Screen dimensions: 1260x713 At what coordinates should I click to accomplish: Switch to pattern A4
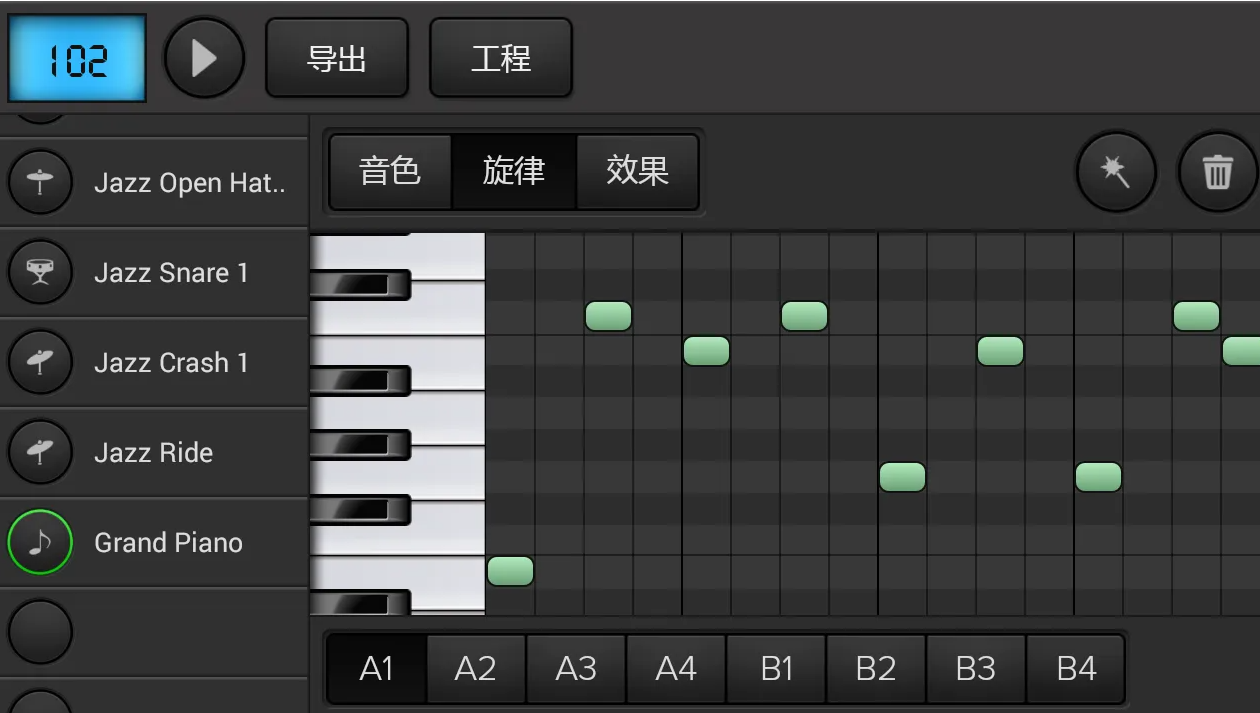(x=676, y=668)
